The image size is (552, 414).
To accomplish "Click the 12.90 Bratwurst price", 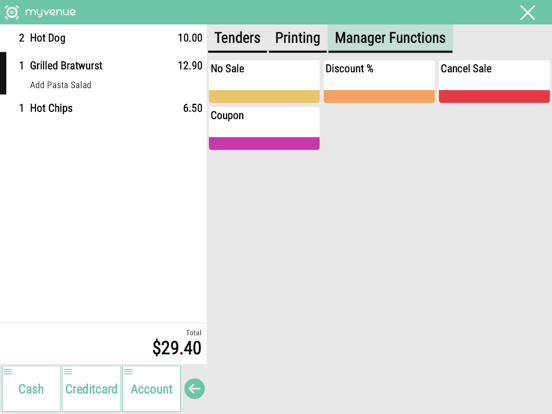I will (190, 65).
